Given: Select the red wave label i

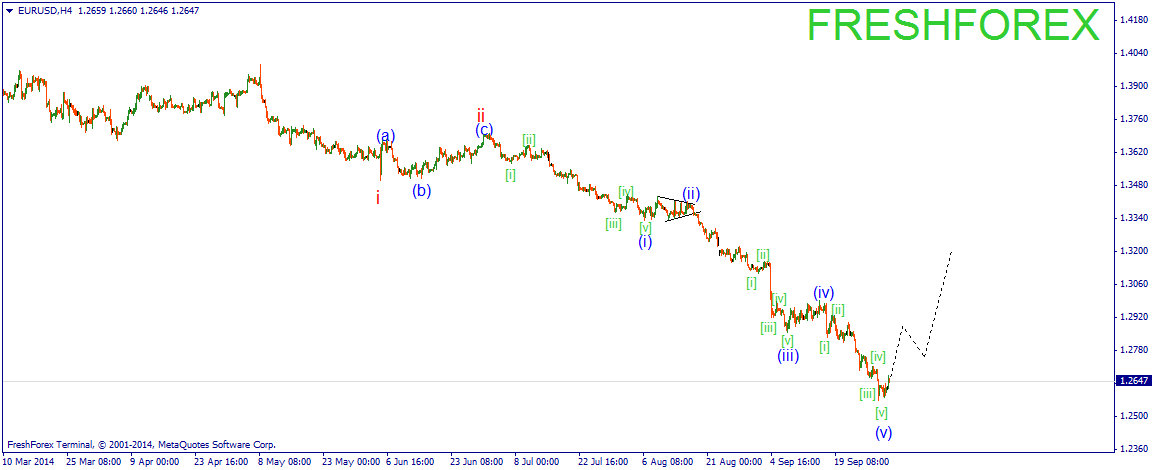Looking at the screenshot, I should pyautogui.click(x=378, y=198).
